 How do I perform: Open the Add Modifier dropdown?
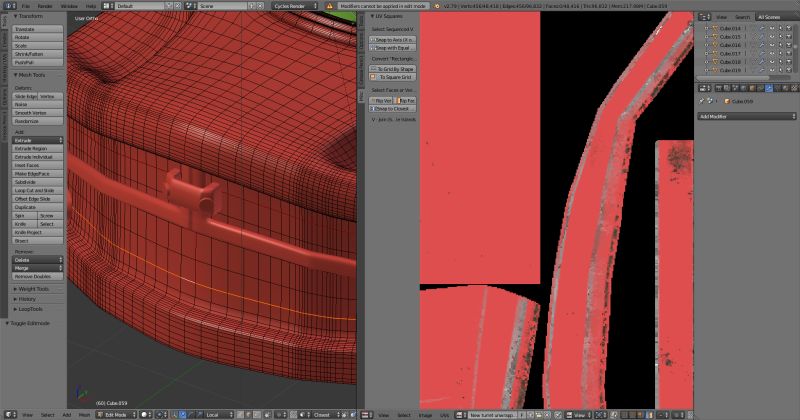(747, 116)
